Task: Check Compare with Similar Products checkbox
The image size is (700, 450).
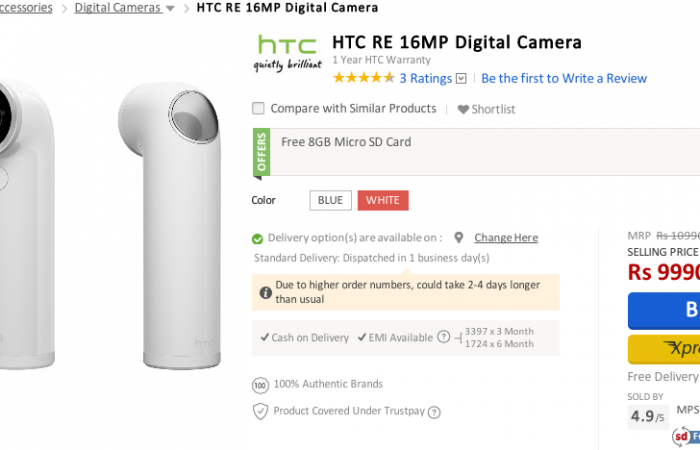Action: click(259, 108)
